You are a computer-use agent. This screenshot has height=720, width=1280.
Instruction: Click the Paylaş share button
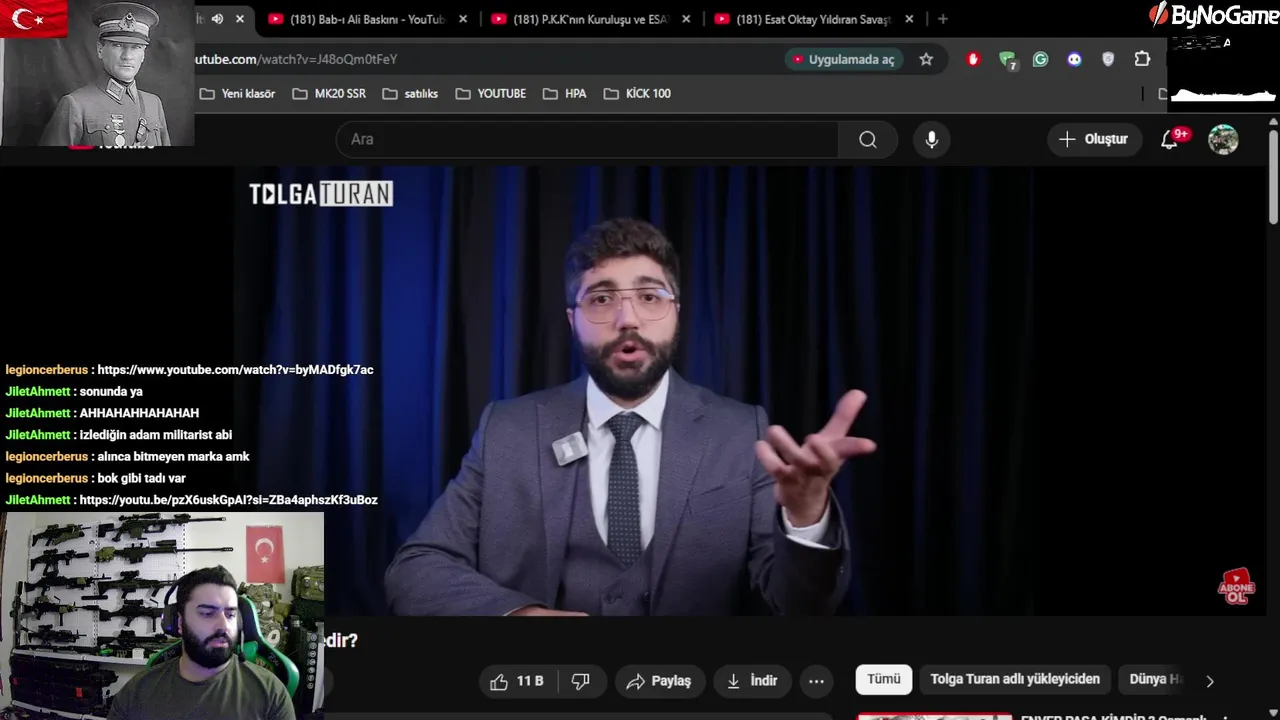659,681
